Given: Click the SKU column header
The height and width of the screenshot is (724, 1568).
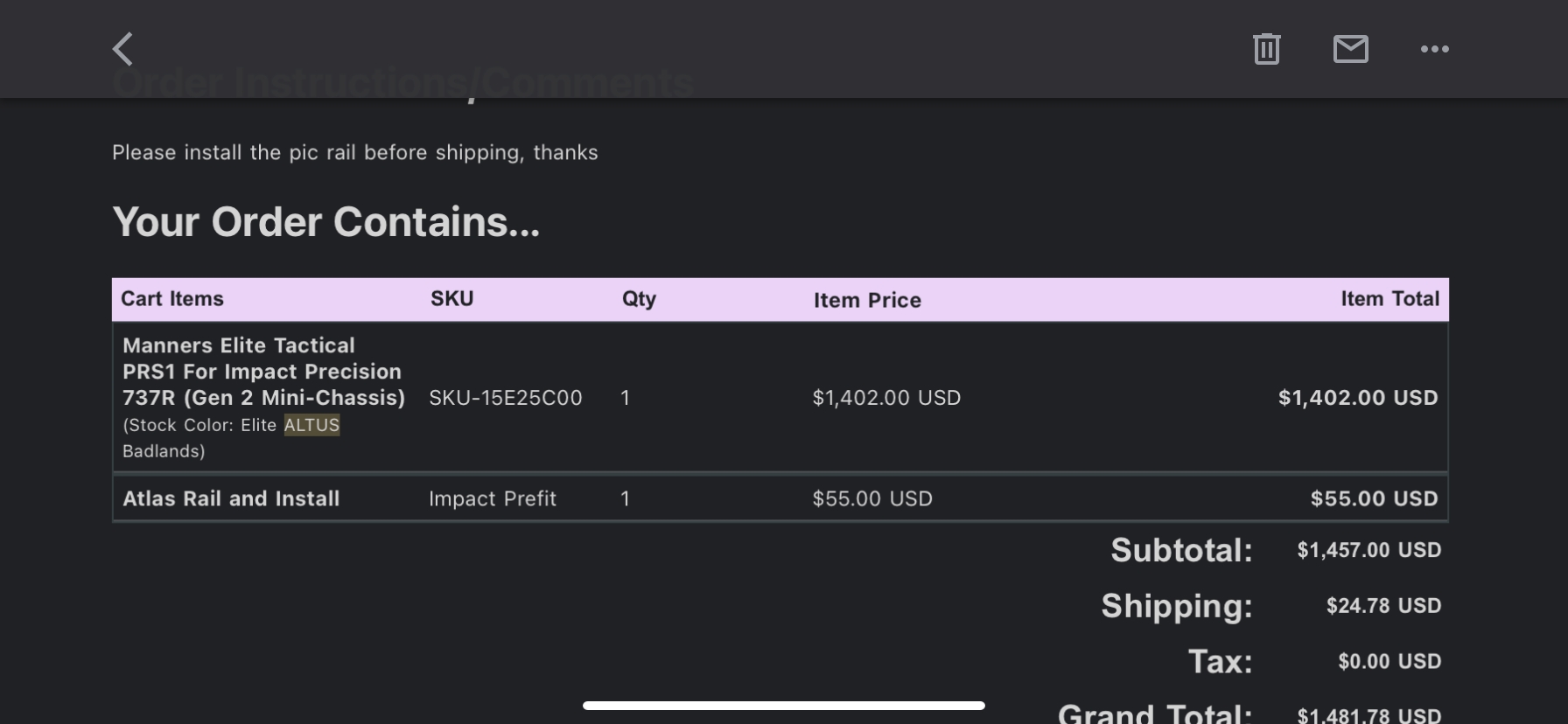Looking at the screenshot, I should (451, 299).
